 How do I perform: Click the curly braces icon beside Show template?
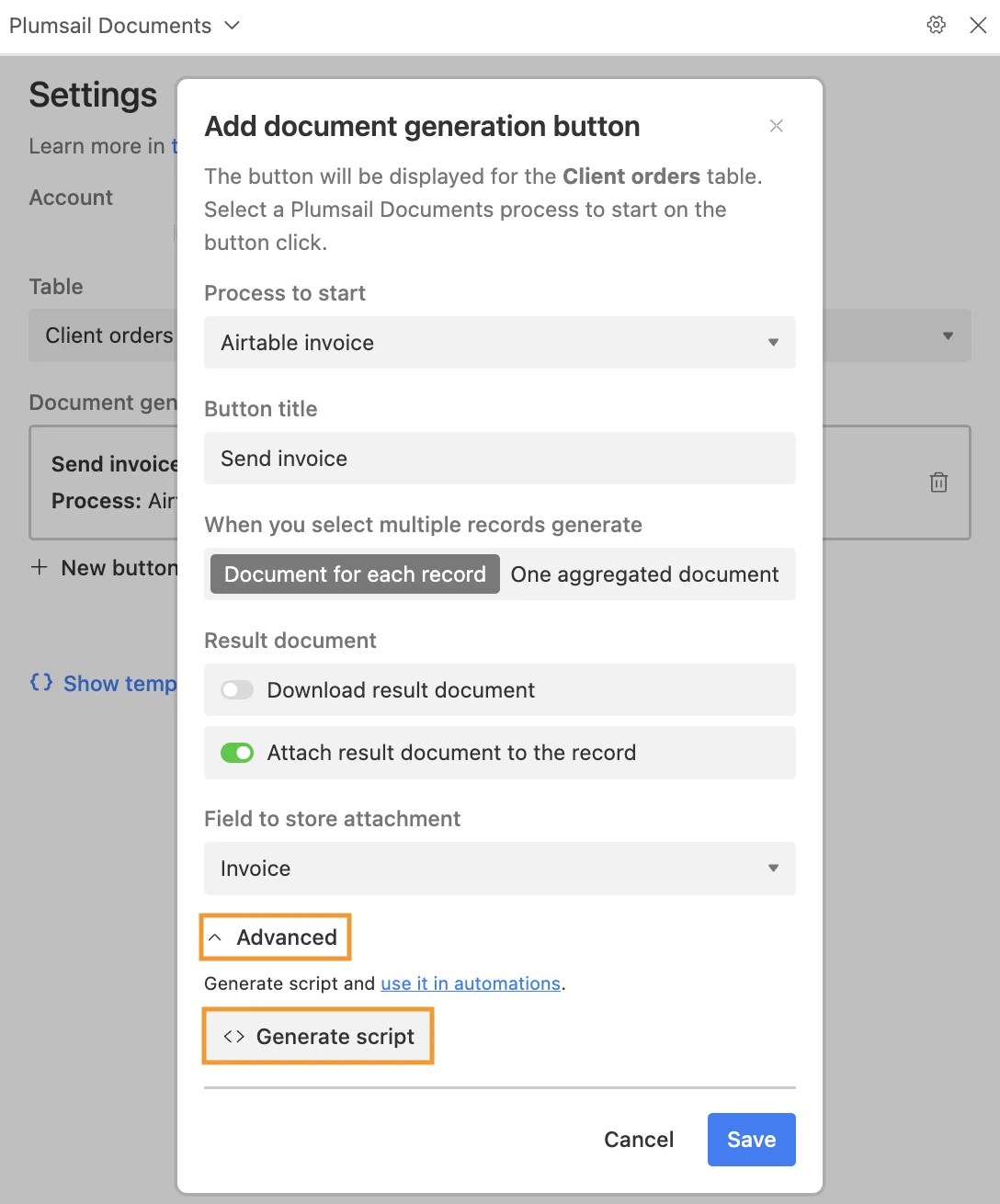(40, 683)
